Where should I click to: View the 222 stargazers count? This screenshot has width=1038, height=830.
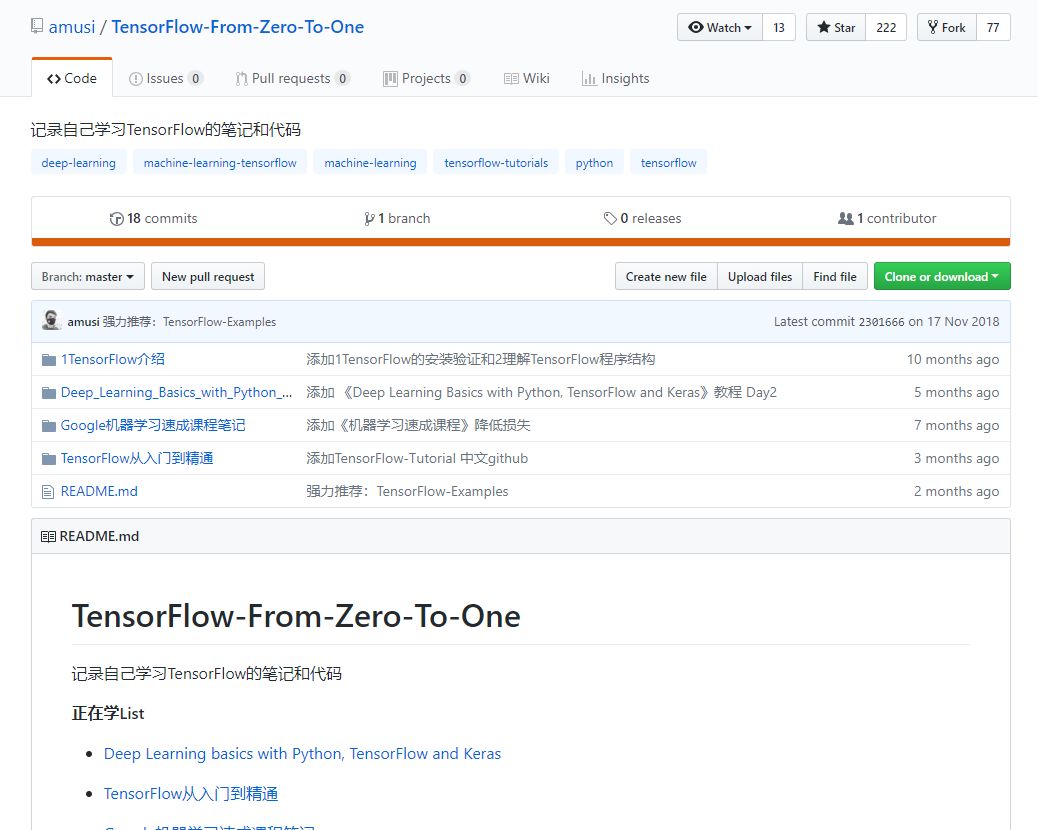click(886, 28)
